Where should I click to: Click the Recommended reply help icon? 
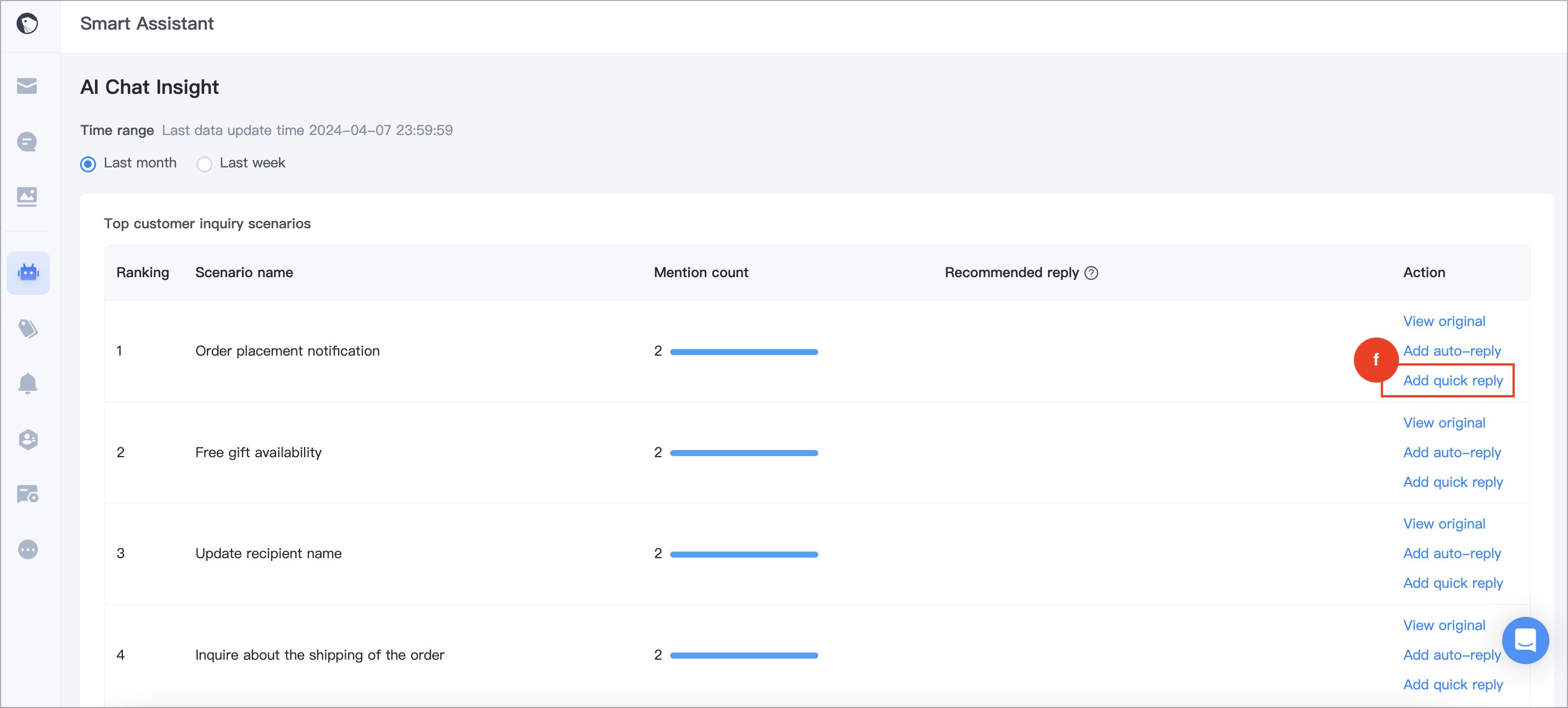(1092, 273)
